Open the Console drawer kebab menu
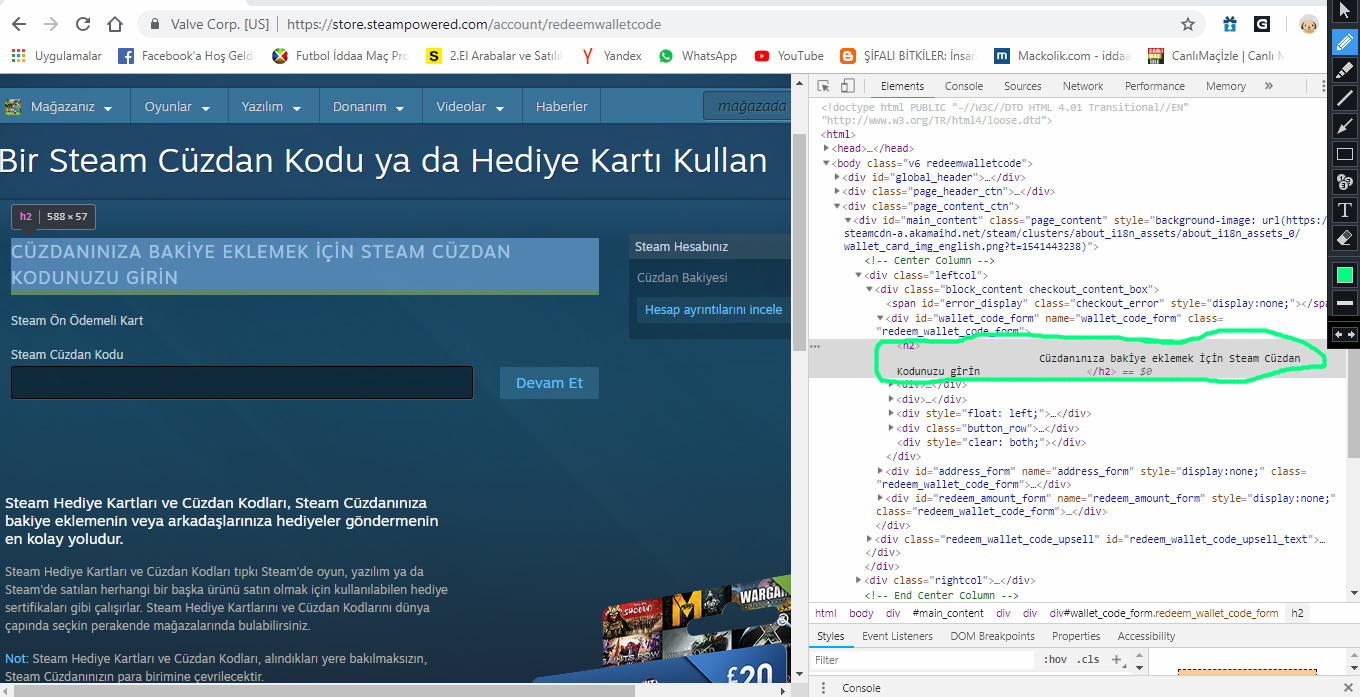The image size is (1360, 697). pos(823,688)
